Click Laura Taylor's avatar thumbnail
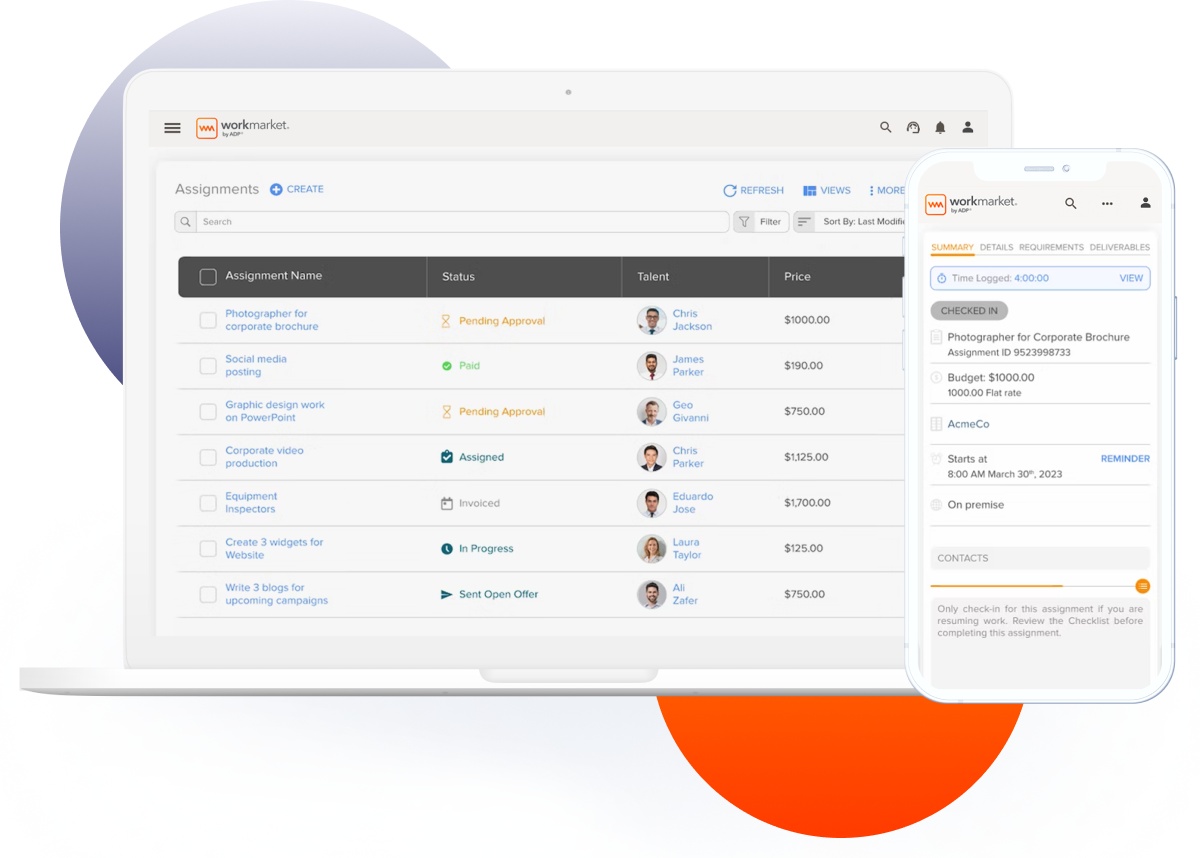1200x858 pixels. click(652, 549)
